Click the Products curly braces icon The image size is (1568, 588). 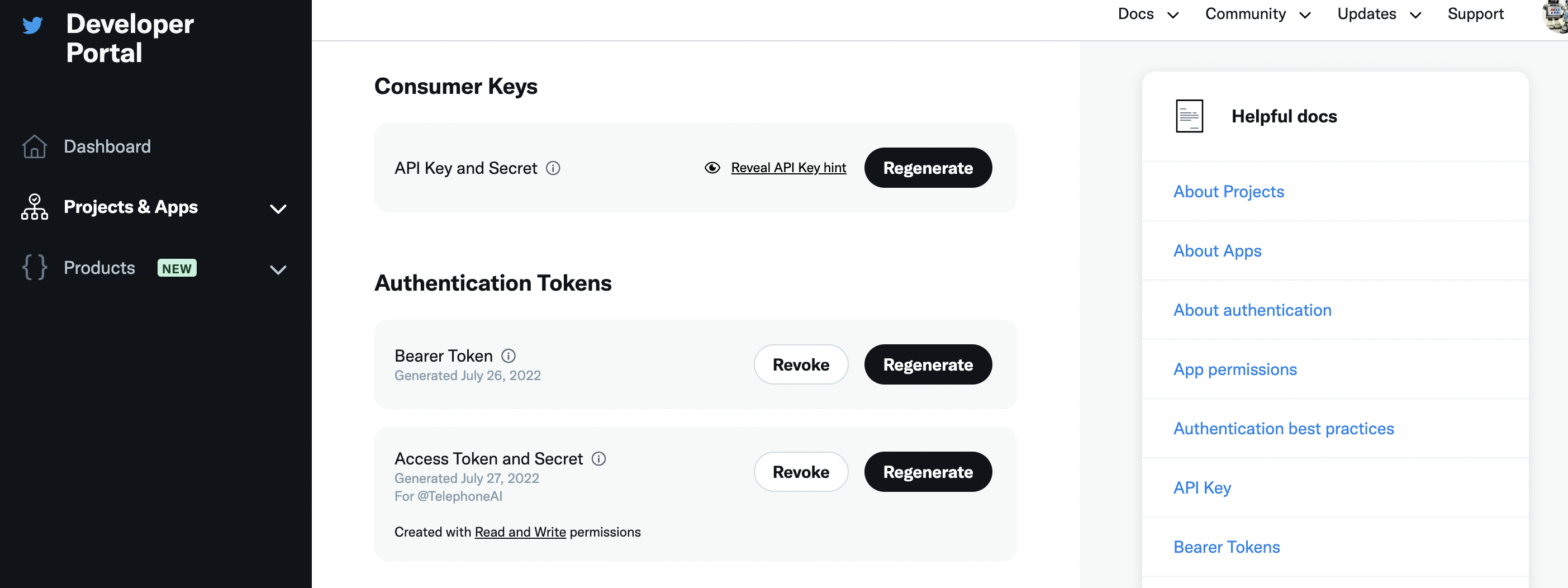pos(34,268)
